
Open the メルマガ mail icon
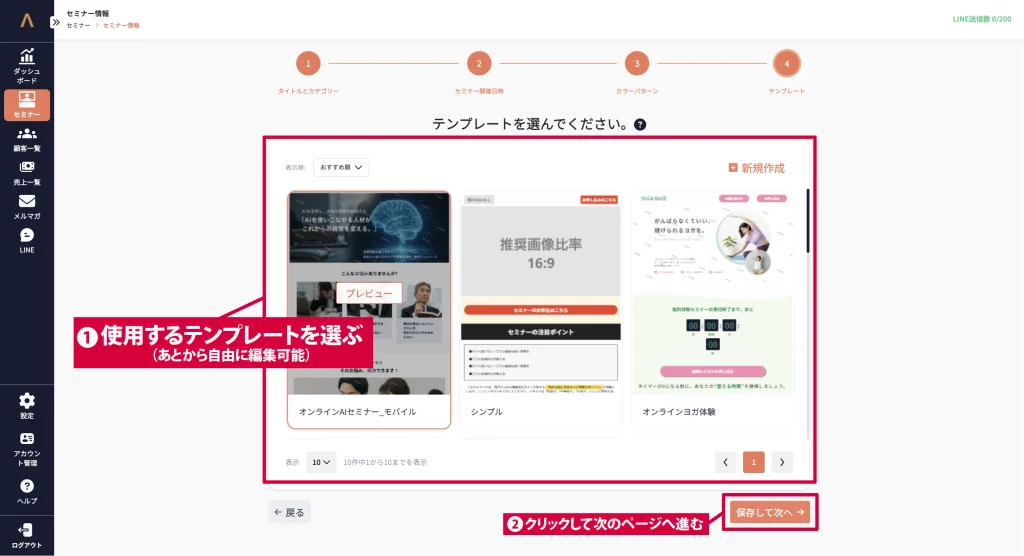[x=27, y=207]
